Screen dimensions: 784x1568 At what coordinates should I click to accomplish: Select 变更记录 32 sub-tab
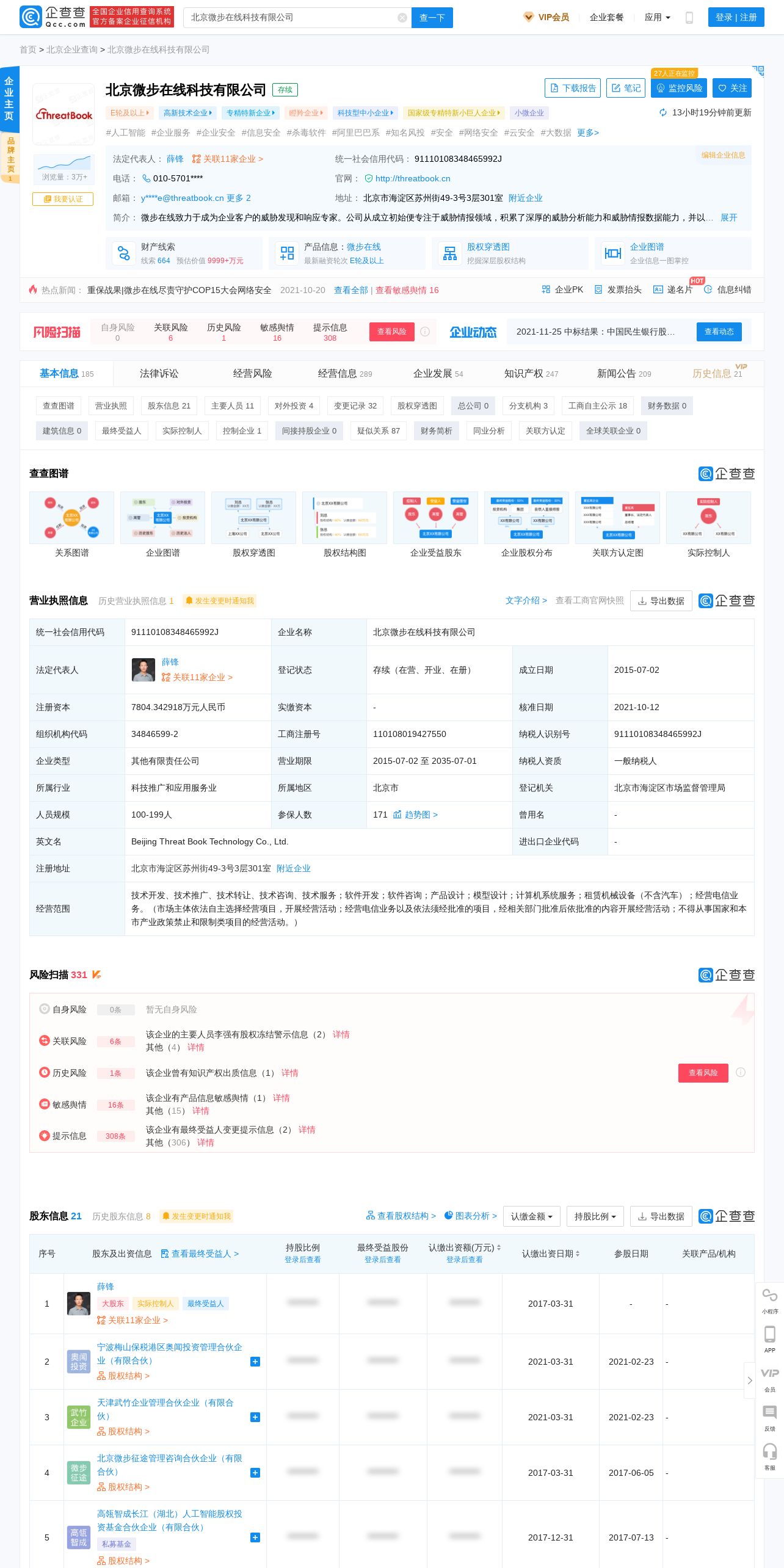point(355,405)
